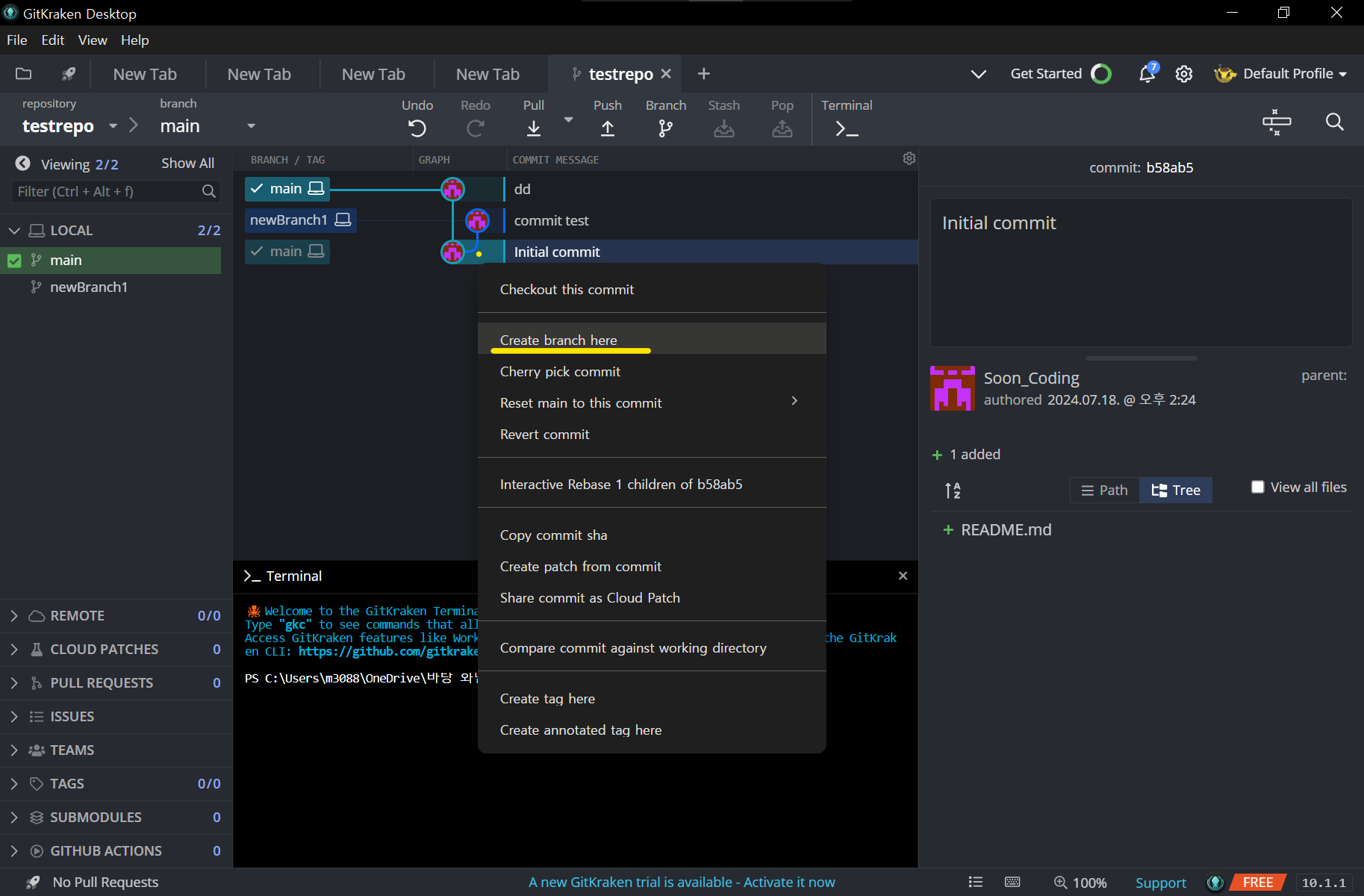Expand the GITHUB ACTIONS section
The height and width of the screenshot is (896, 1364).
pyautogui.click(x=14, y=851)
